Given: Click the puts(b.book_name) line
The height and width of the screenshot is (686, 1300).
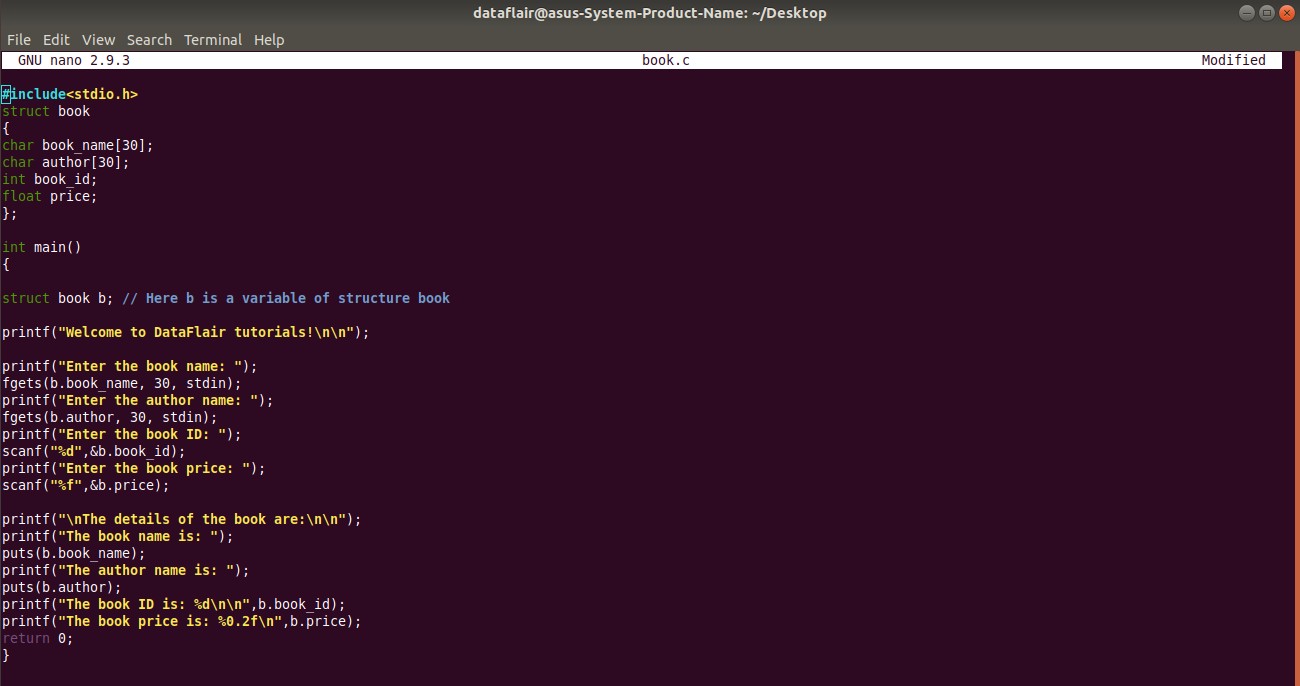Looking at the screenshot, I should coord(74,553).
